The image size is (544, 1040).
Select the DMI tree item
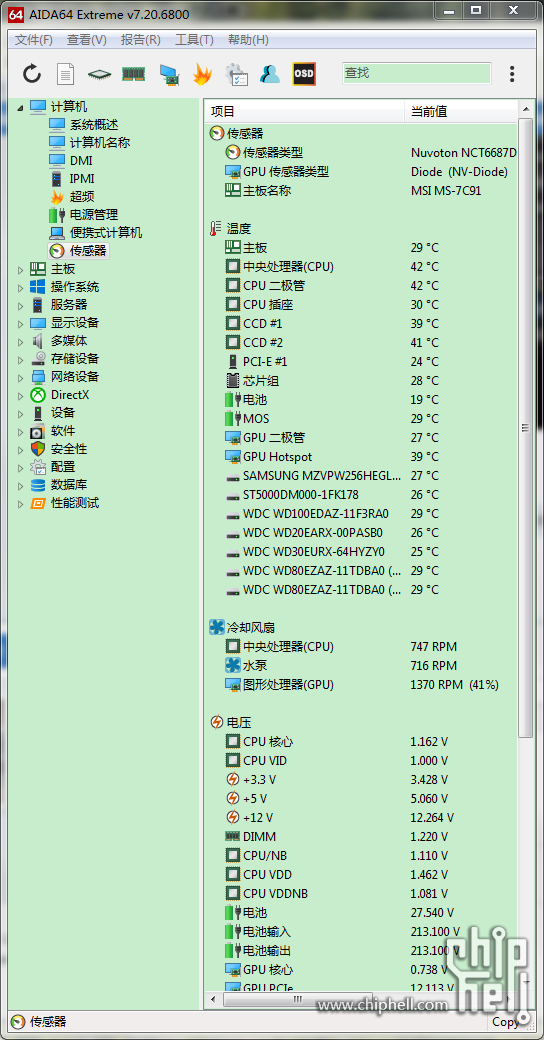[x=81, y=161]
